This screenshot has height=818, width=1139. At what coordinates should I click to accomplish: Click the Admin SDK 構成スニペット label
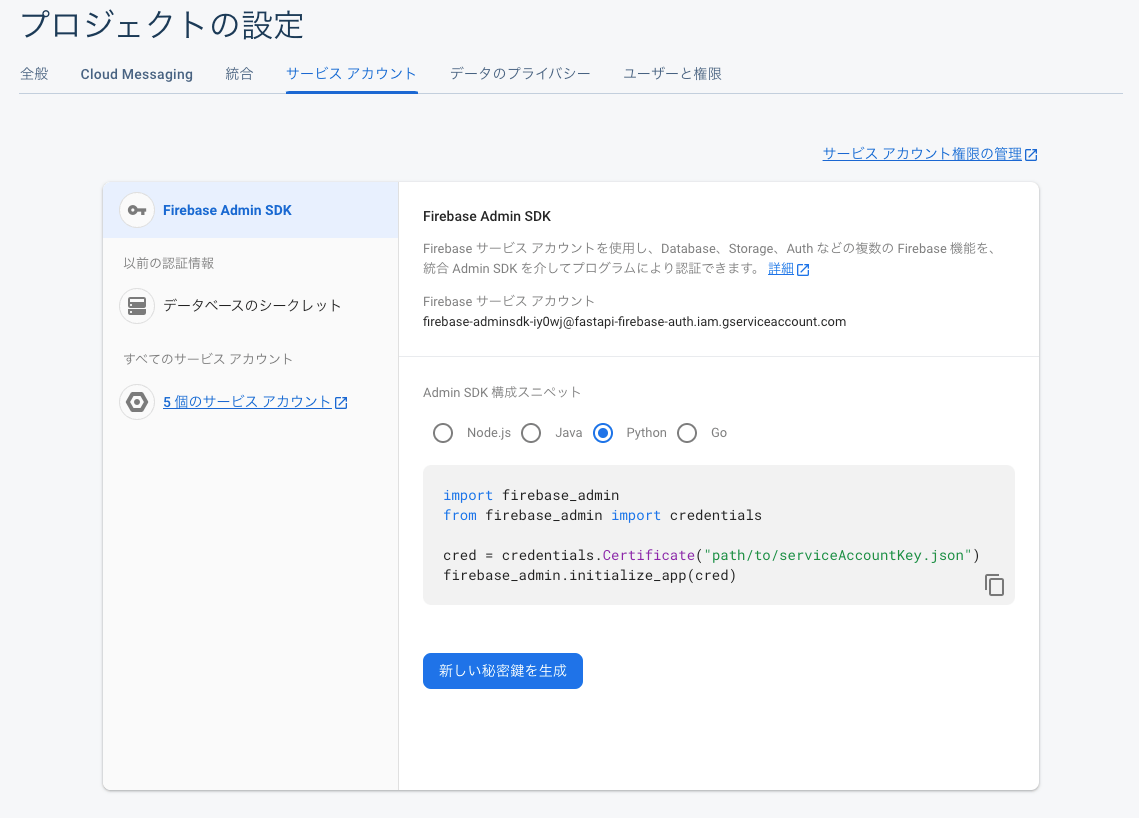pyautogui.click(x=502, y=392)
